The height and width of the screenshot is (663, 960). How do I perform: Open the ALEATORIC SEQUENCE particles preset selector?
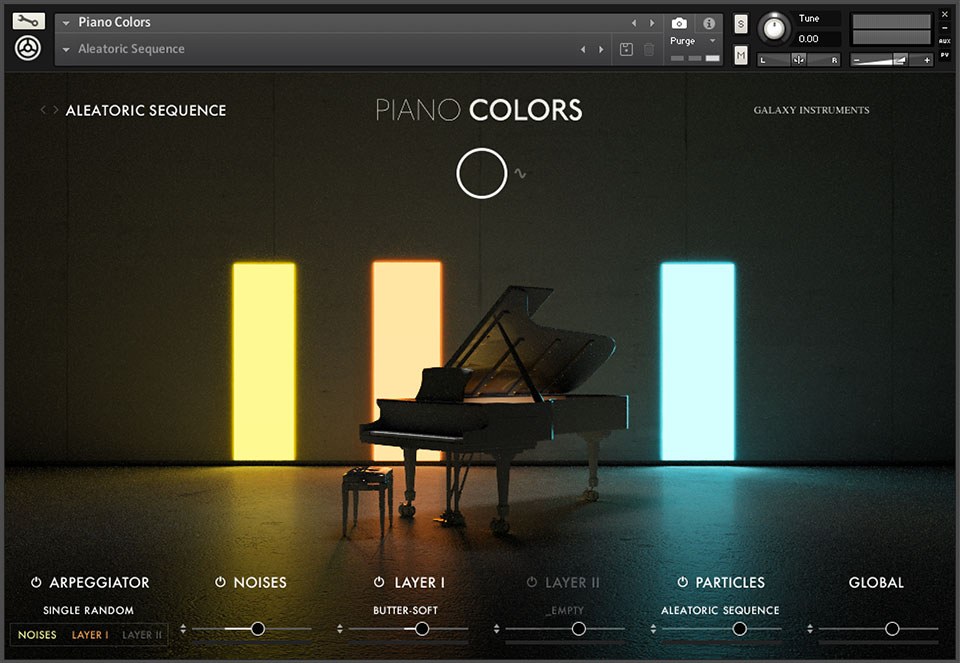(720, 610)
